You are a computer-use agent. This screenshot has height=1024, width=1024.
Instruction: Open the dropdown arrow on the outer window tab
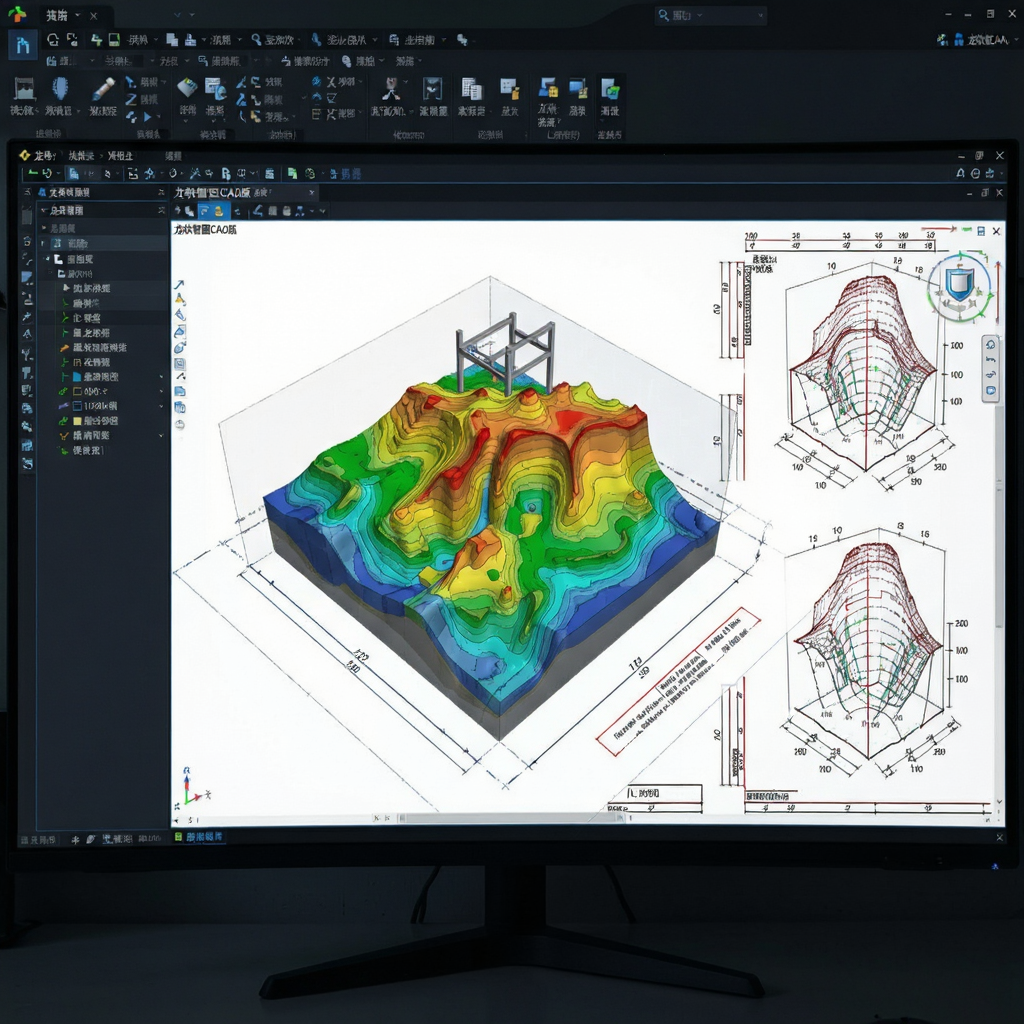tap(78, 15)
